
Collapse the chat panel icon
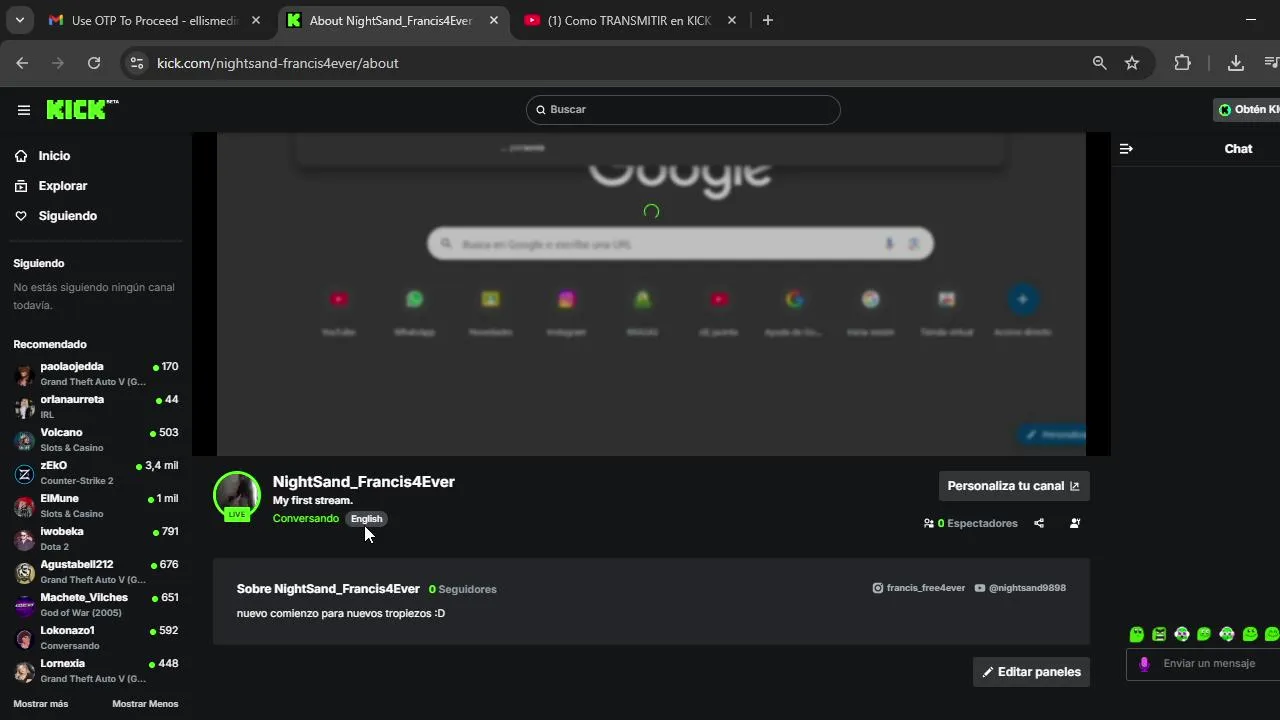[1126, 149]
